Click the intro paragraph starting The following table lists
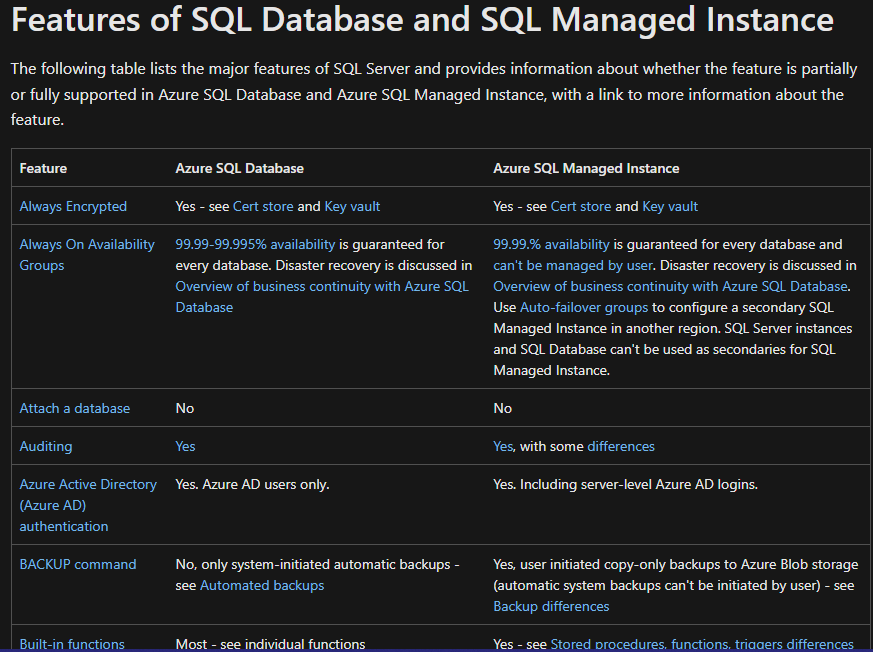Viewport: 873px width, 652px height. click(434, 94)
